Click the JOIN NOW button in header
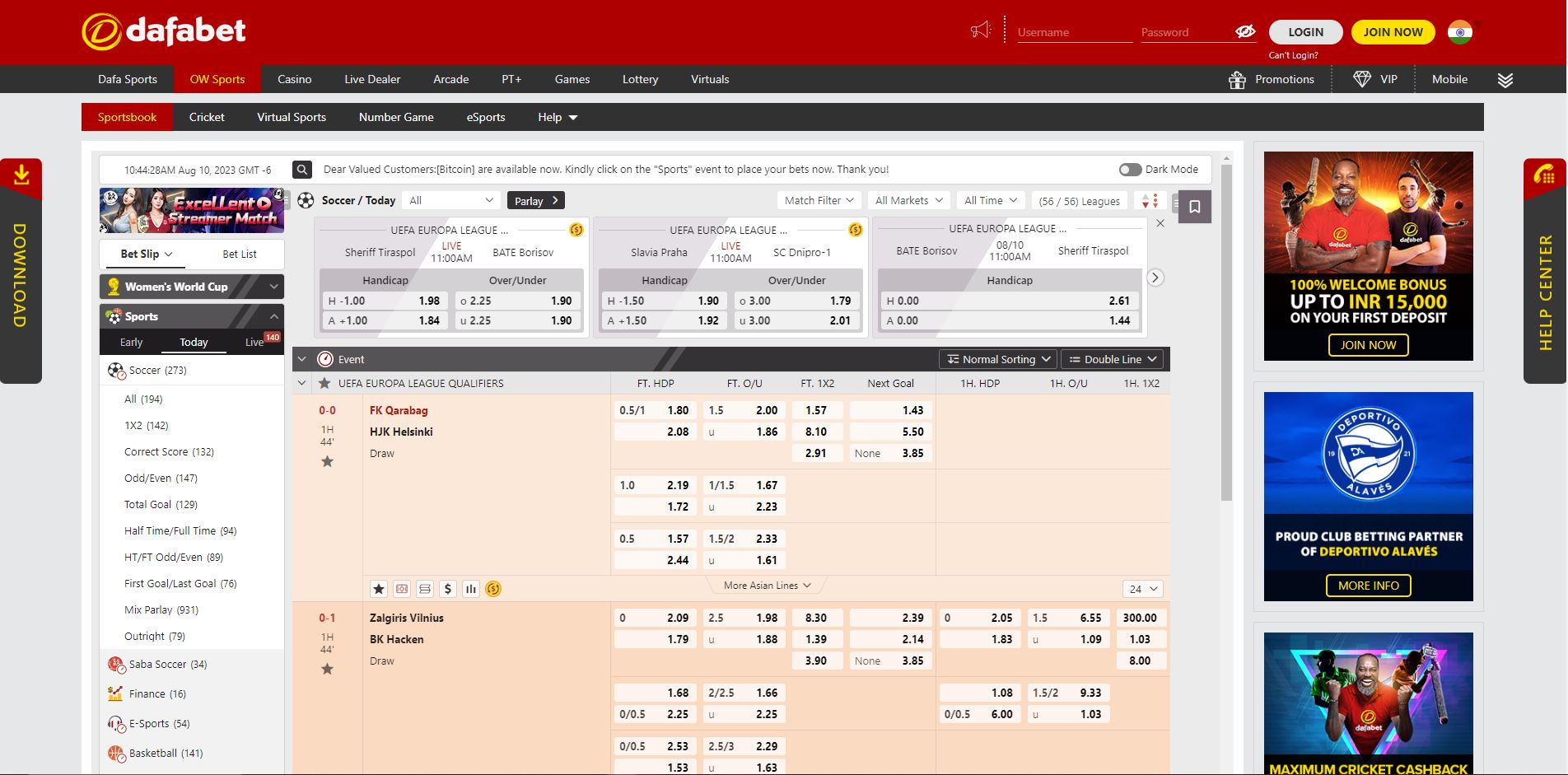 [1393, 32]
